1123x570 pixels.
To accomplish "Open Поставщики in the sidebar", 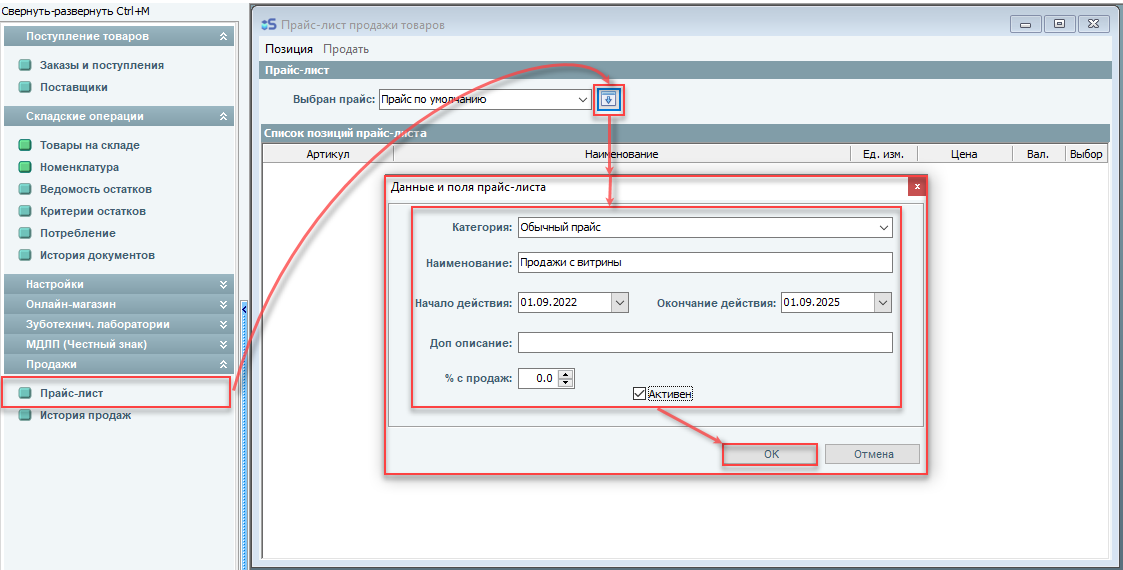I will (x=73, y=87).
